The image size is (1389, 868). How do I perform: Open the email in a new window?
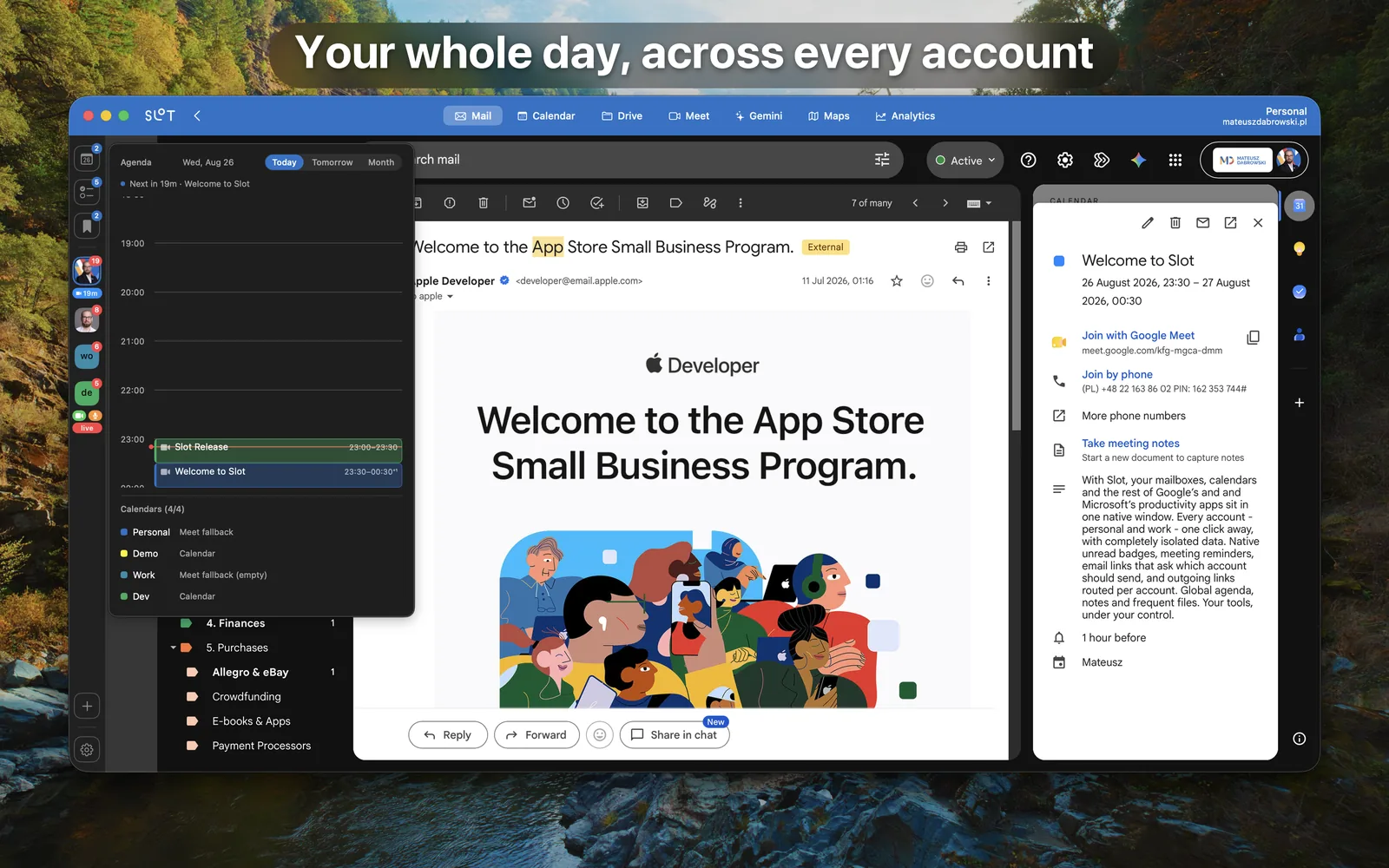coord(988,247)
